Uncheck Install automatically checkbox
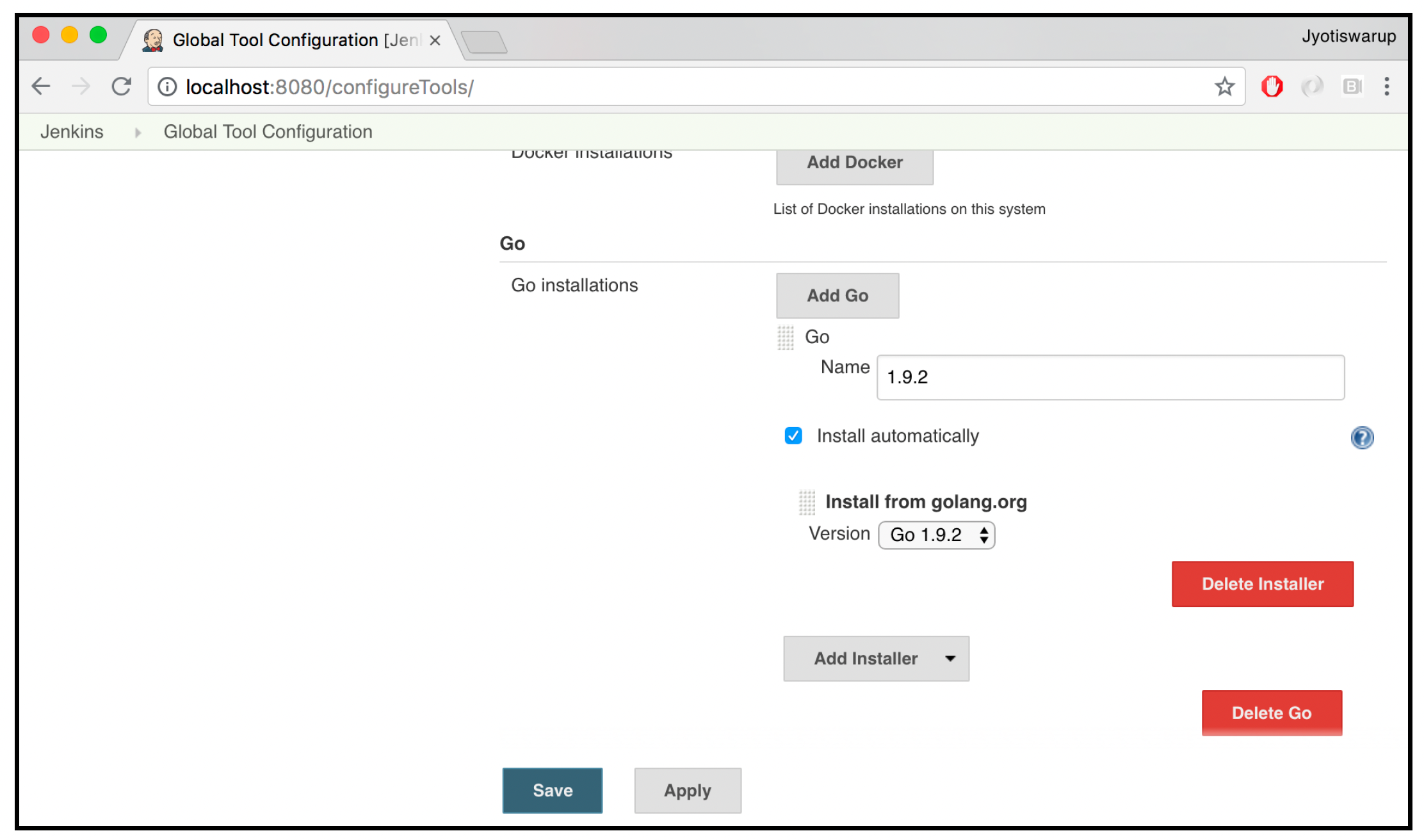The image size is (1424, 840). pyautogui.click(x=793, y=436)
